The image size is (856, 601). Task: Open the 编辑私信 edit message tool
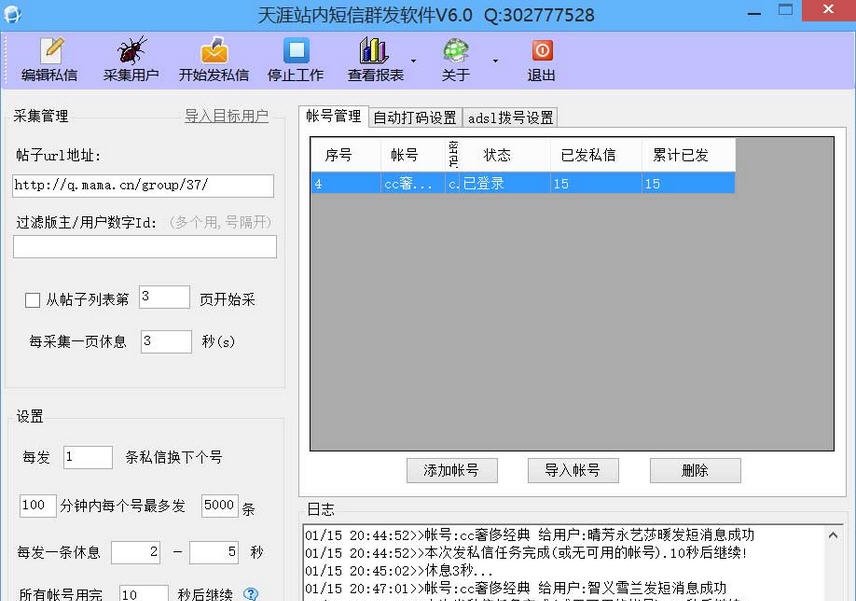pyautogui.click(x=49, y=60)
